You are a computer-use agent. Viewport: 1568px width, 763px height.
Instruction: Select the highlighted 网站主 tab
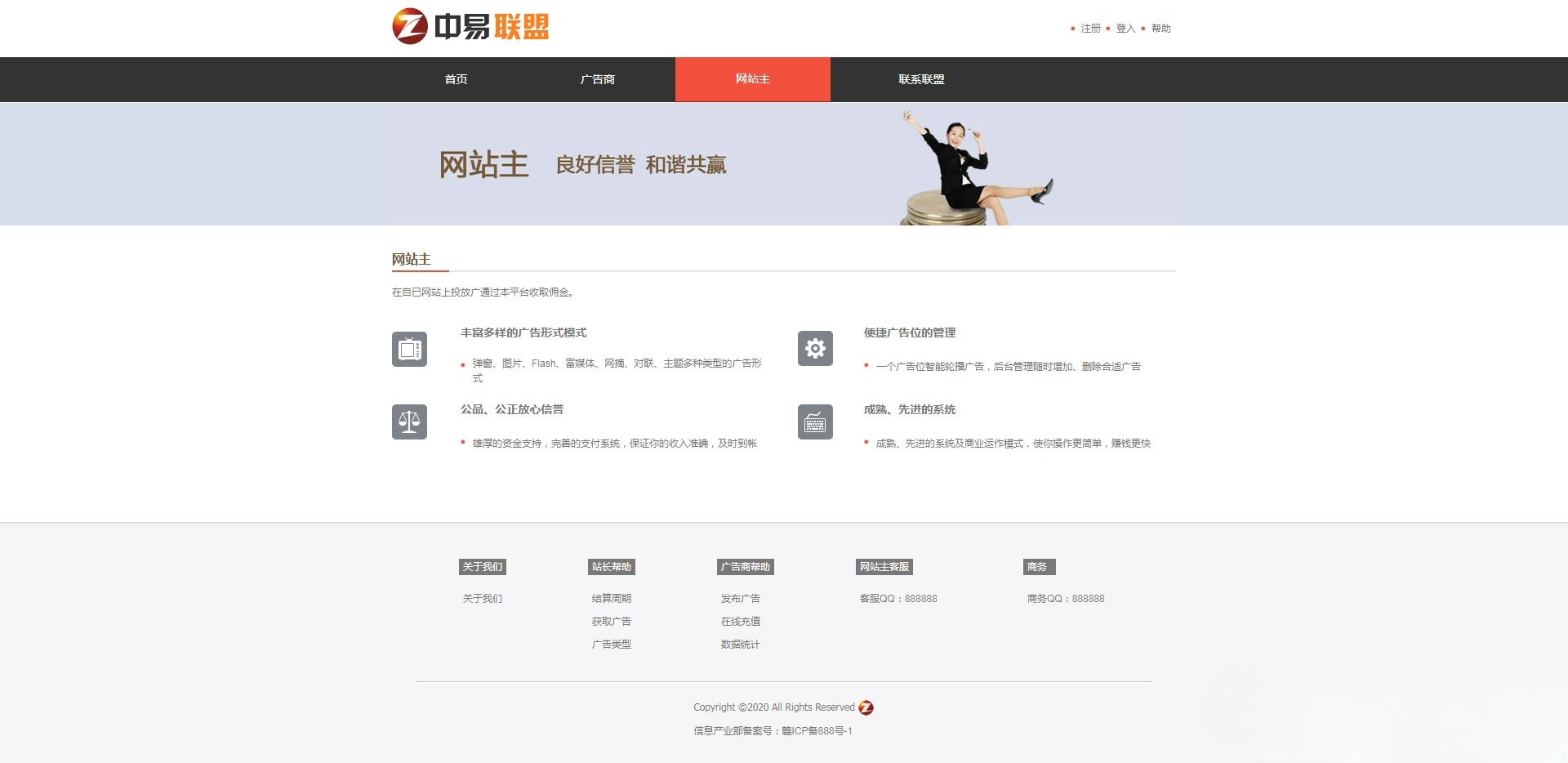pos(751,79)
